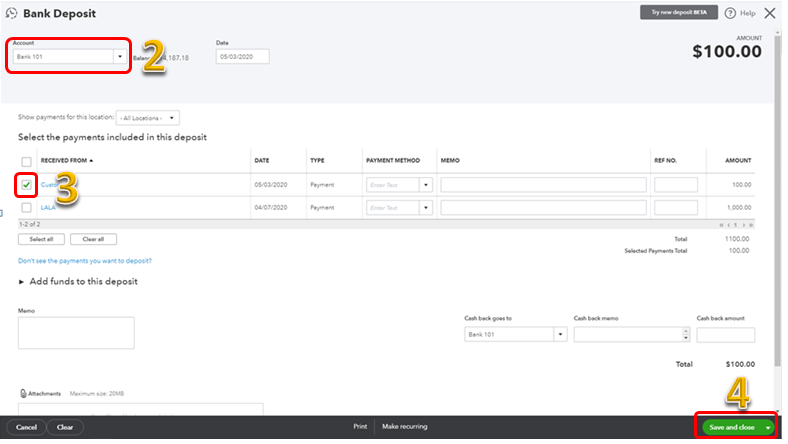Toggle the select-all header checkbox

pyautogui.click(x=26, y=161)
